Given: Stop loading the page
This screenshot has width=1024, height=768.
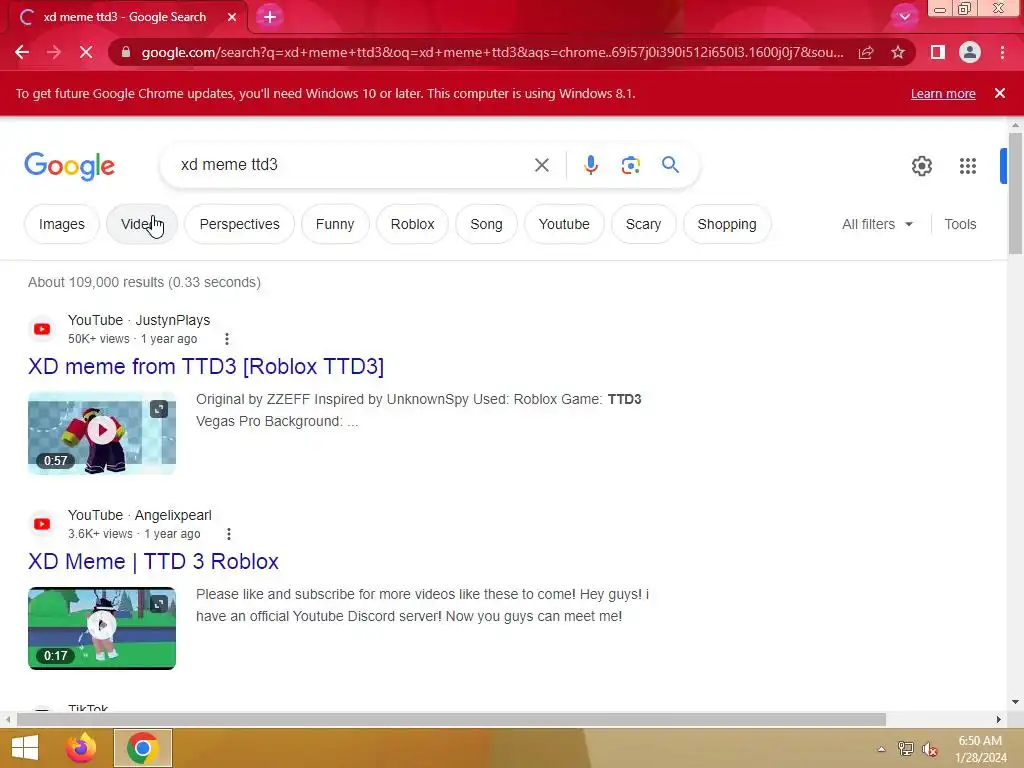Looking at the screenshot, I should tap(86, 52).
